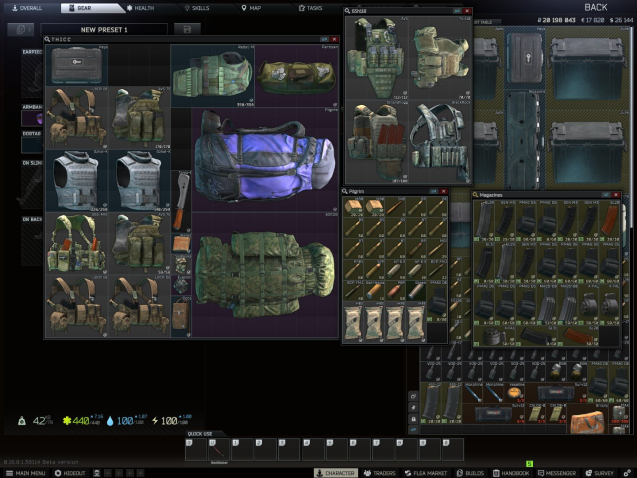Screen dimensions: 637x478
Task: Go to the SKILLS tab
Action: coord(197,8)
